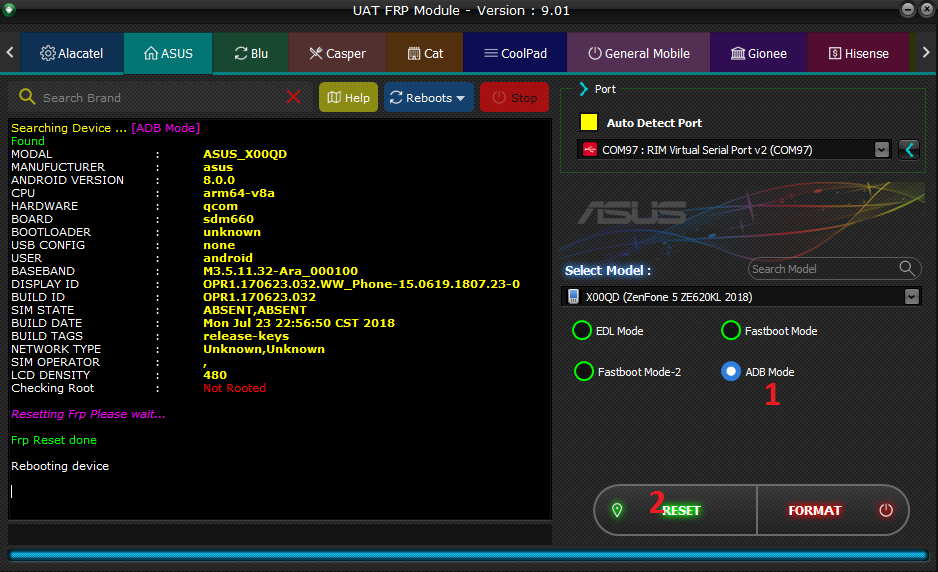Click the gear icon on Alacatel tab

coord(47,53)
